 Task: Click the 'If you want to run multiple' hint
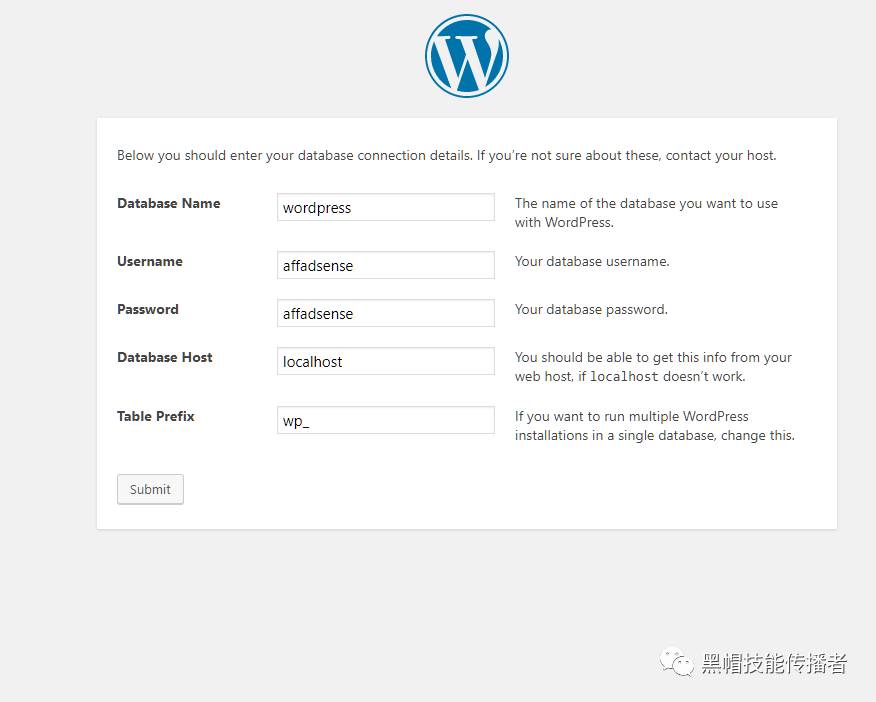(655, 426)
